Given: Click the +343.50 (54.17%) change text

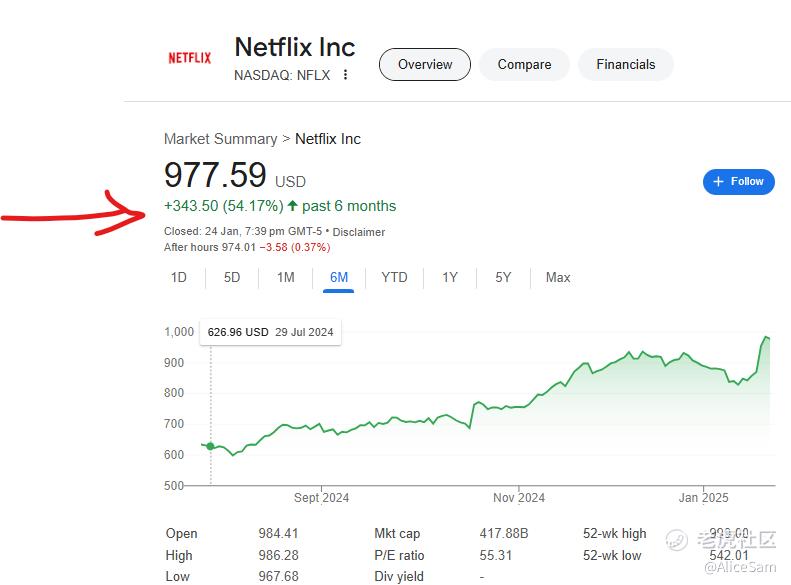Looking at the screenshot, I should click(x=223, y=206).
